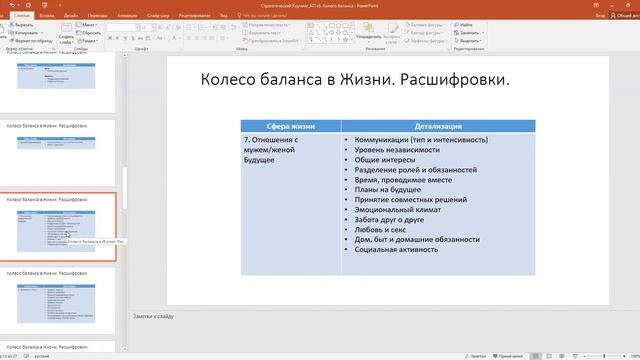
Task: Open Контур фигуры outline options
Action: pyautogui.click(x=423, y=33)
